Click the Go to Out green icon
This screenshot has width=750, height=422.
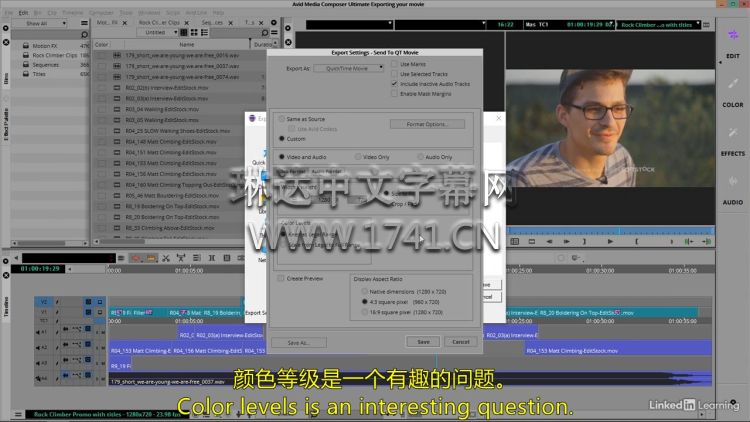point(706,242)
